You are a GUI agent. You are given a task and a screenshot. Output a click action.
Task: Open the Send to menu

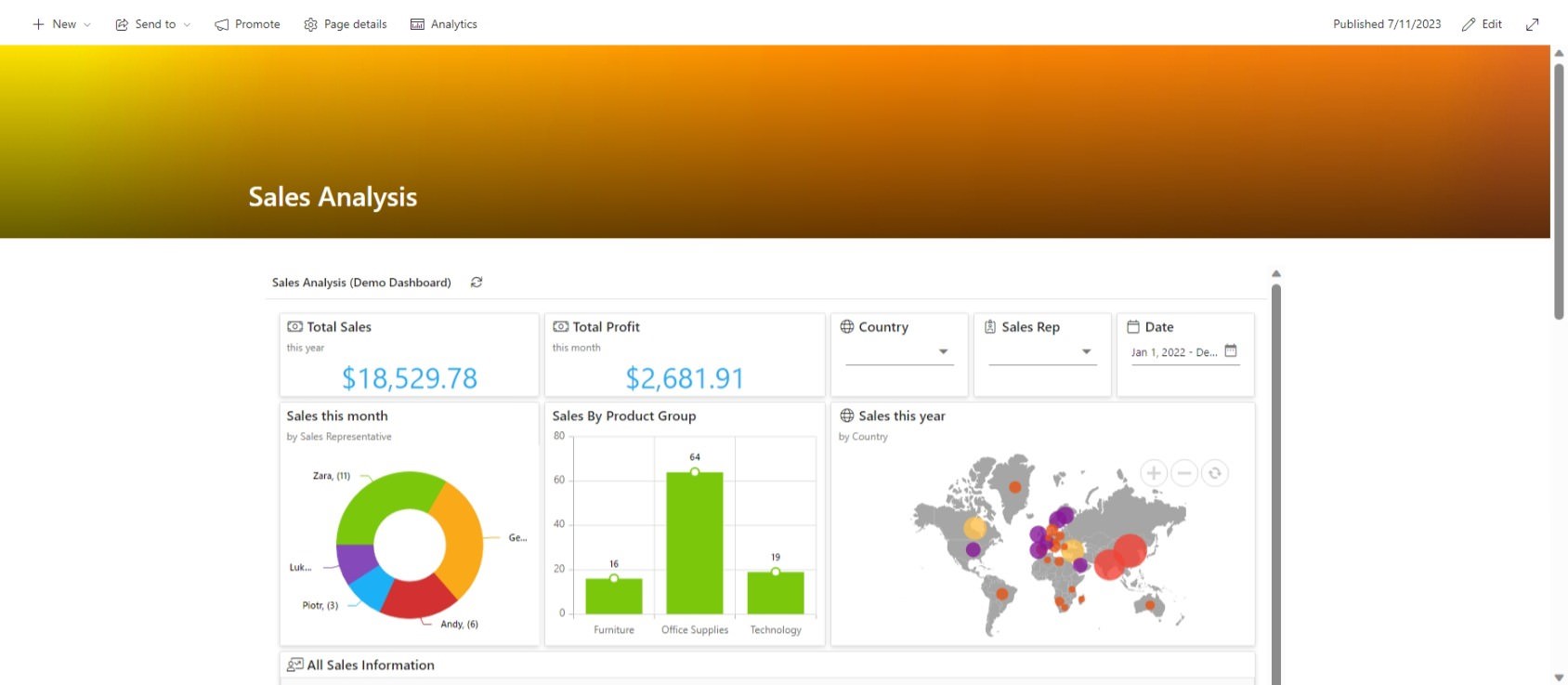(153, 24)
